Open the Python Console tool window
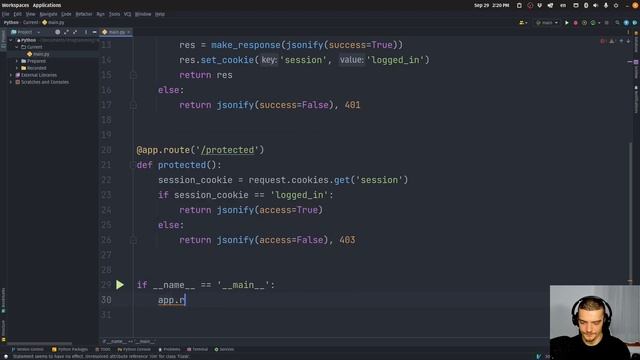640x360 pixels. click(134, 349)
